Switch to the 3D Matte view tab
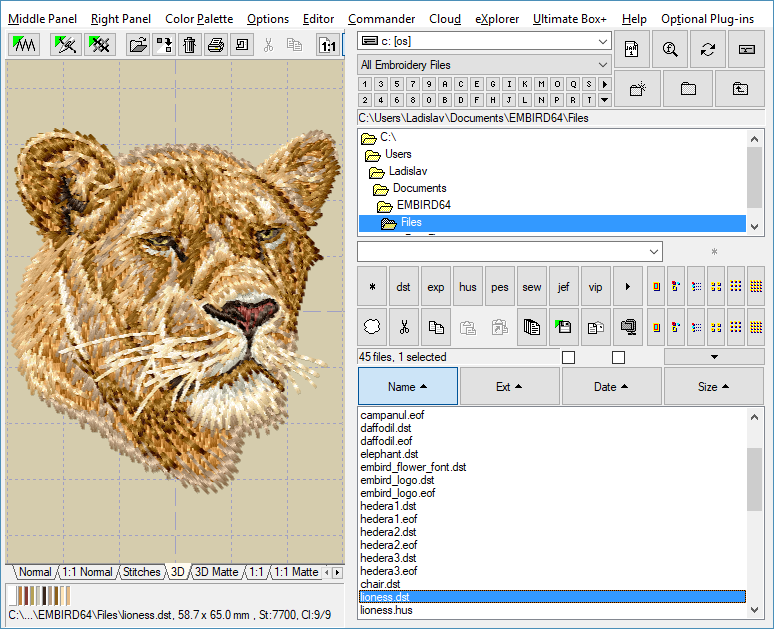 pos(216,572)
